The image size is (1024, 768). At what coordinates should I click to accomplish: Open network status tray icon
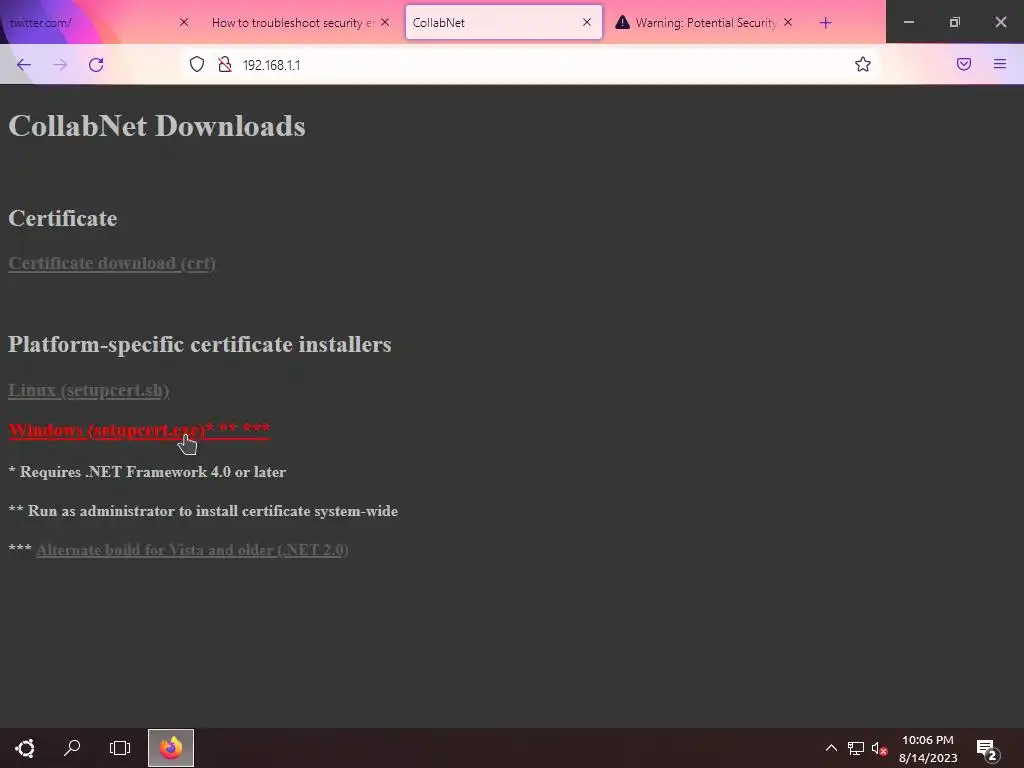point(856,748)
